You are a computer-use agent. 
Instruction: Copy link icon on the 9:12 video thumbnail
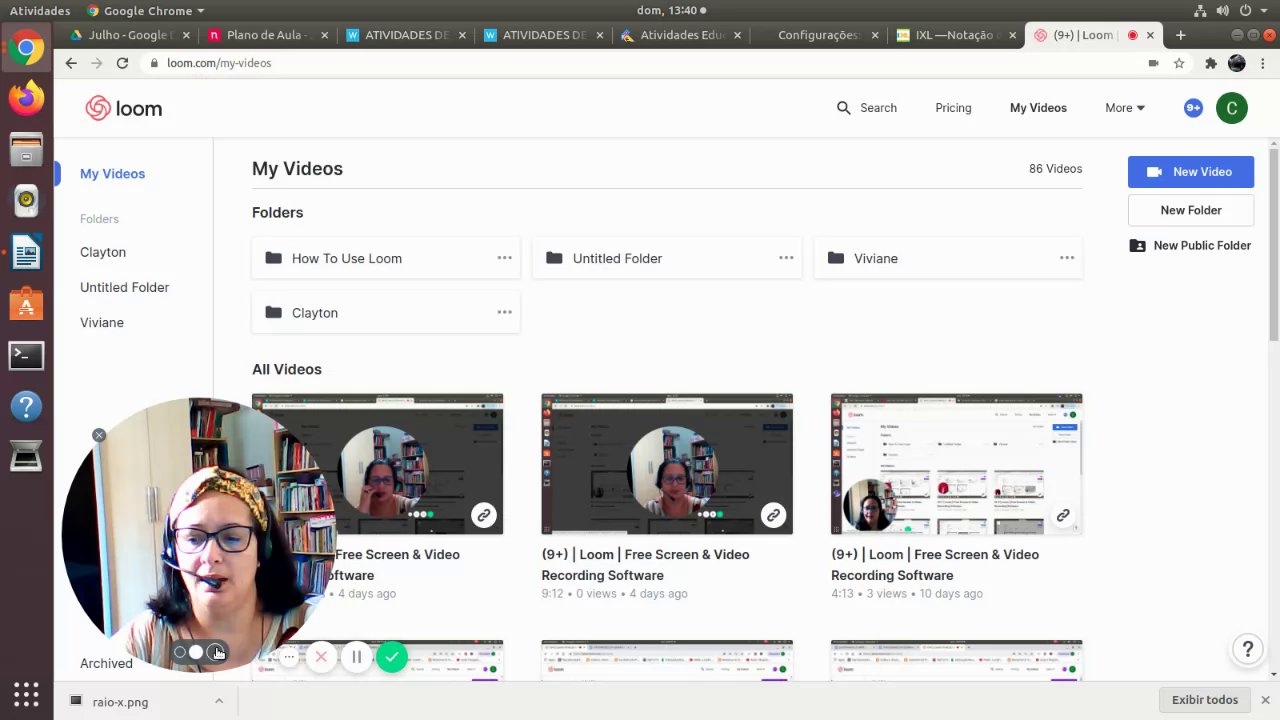(773, 515)
